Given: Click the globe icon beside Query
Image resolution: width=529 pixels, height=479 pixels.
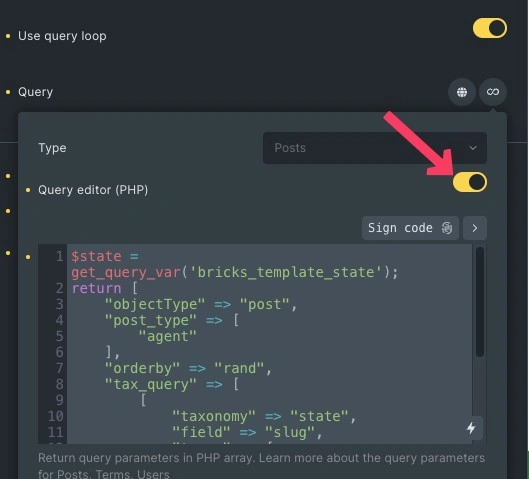Looking at the screenshot, I should coord(462,92).
